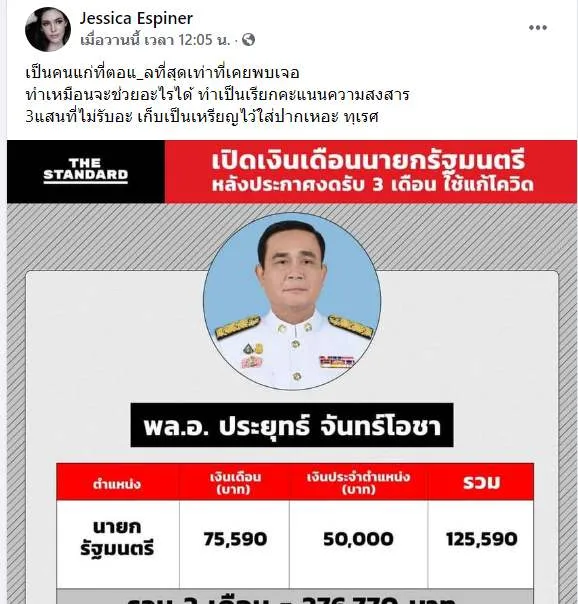Click the นายกรัฐมนตรี table cell
The width and height of the screenshot is (578, 604).
point(117,538)
